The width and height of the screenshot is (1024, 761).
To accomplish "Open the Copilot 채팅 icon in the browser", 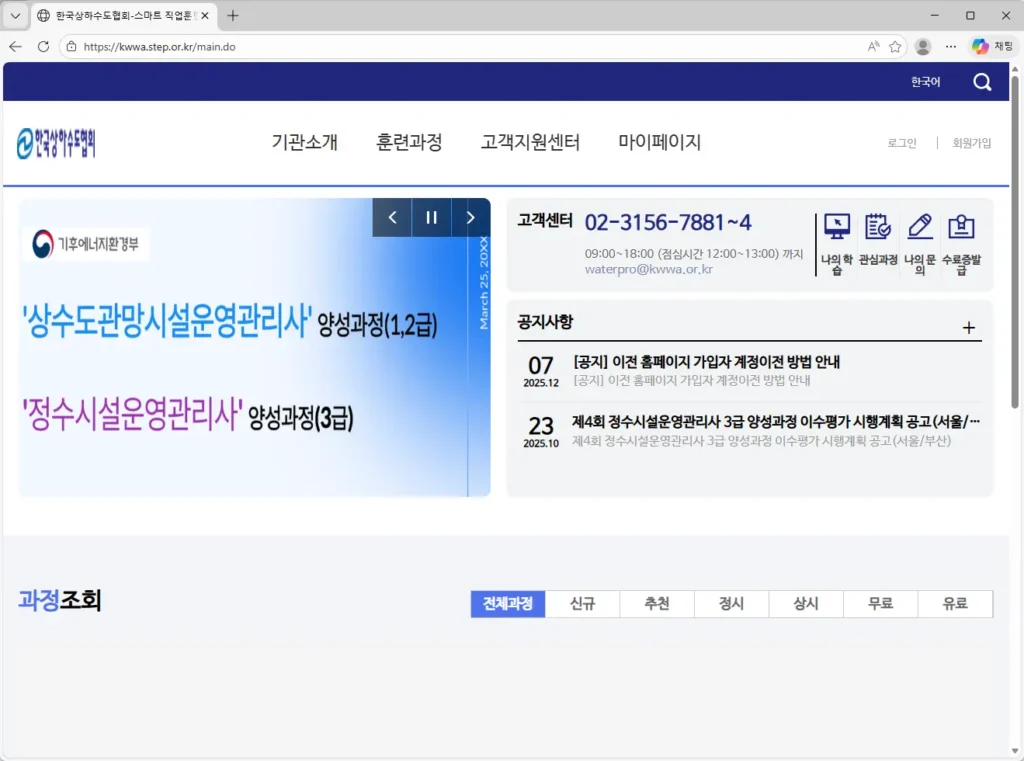I will click(x=979, y=46).
